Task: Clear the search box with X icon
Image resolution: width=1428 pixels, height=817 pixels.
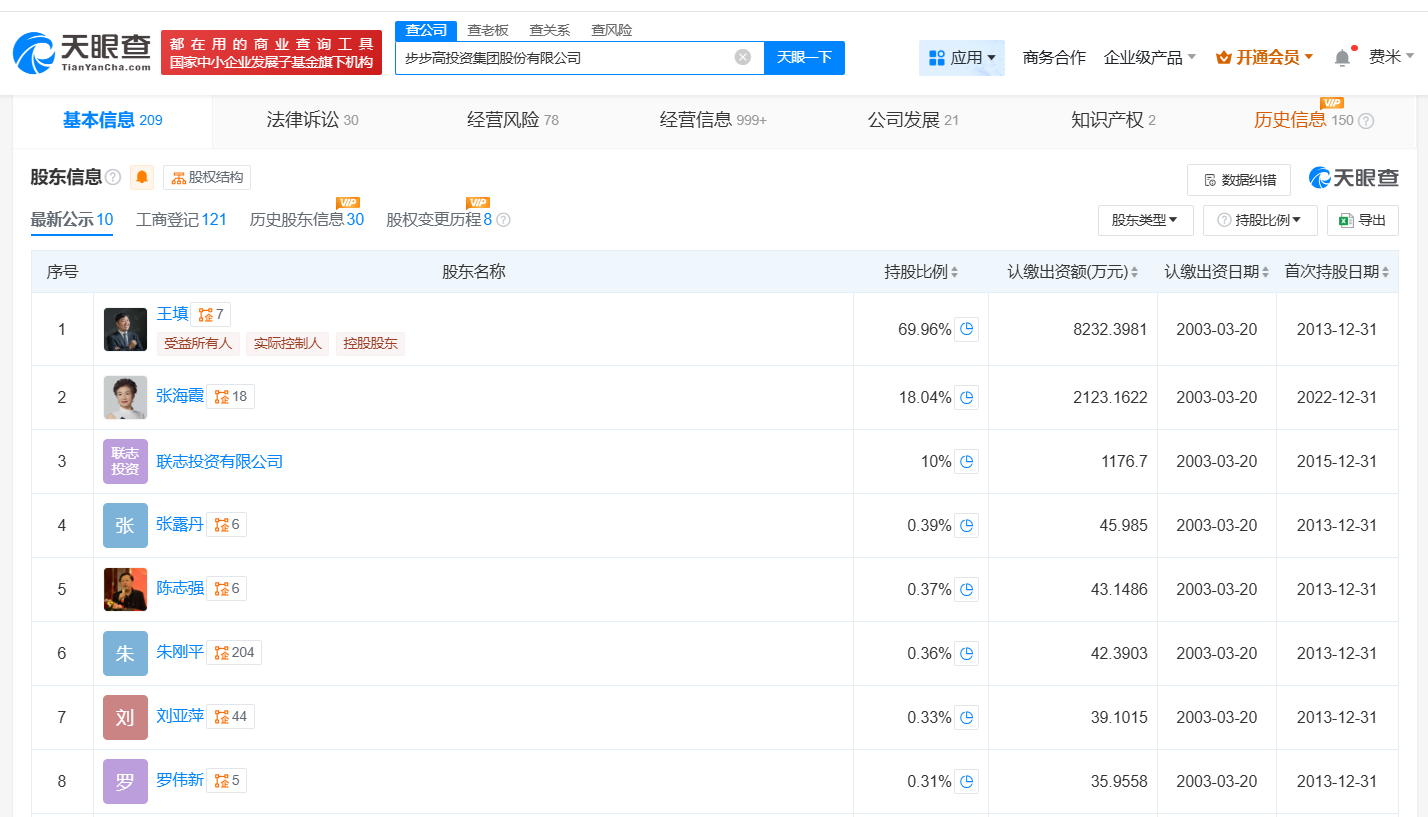Action: (x=742, y=57)
